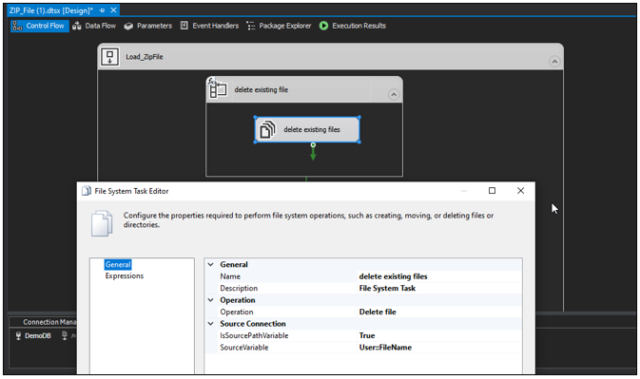This screenshot has width=640, height=379.
Task: Click the pin icon on ZIP_File tab
Action: [x=102, y=10]
